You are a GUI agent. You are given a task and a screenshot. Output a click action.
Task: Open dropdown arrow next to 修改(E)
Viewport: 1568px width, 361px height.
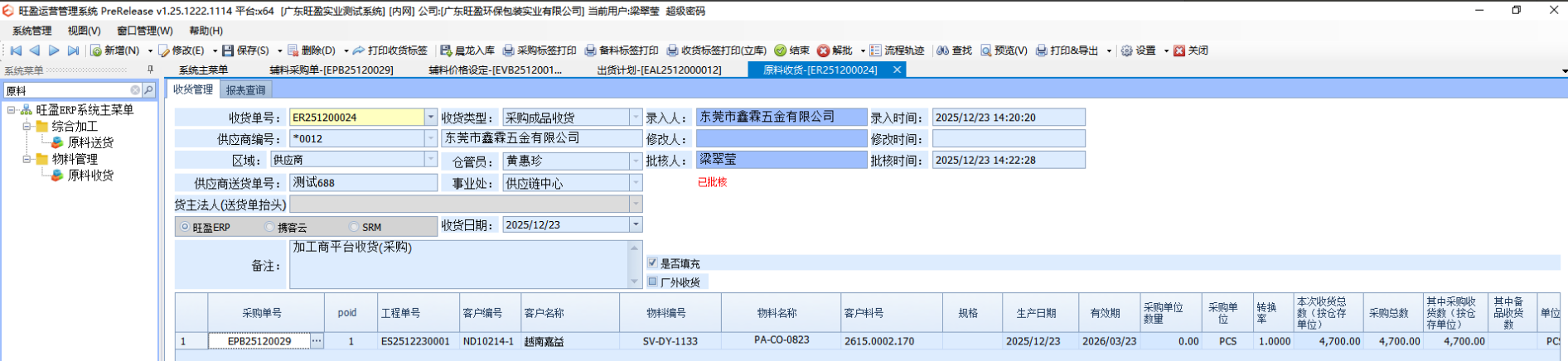click(215, 51)
